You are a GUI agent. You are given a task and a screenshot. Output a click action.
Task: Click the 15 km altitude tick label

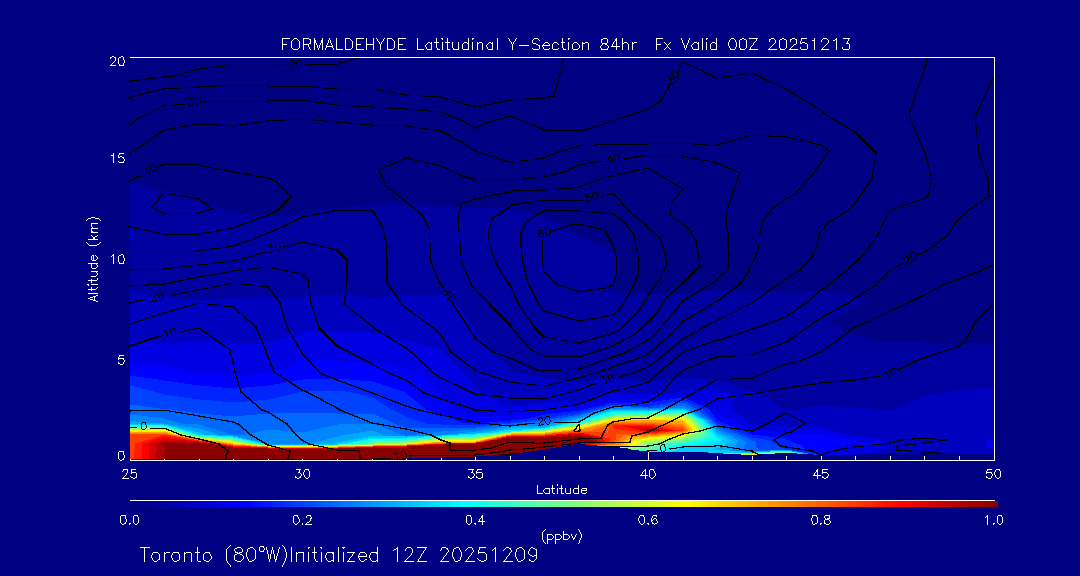coord(116,159)
